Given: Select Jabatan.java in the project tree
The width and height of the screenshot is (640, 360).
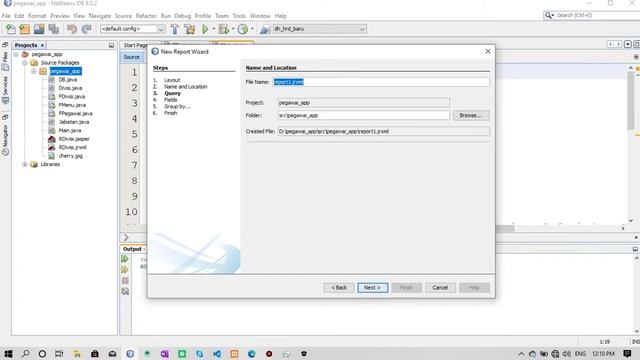Looking at the screenshot, I should tap(73, 122).
